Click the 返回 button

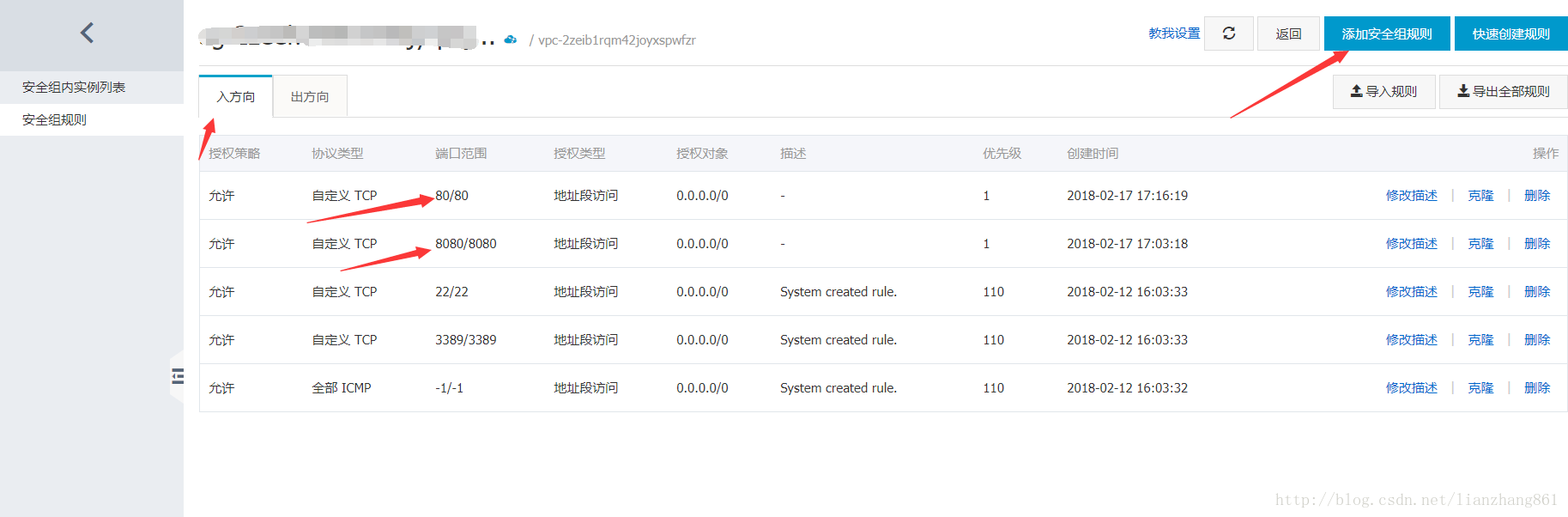coord(1288,33)
